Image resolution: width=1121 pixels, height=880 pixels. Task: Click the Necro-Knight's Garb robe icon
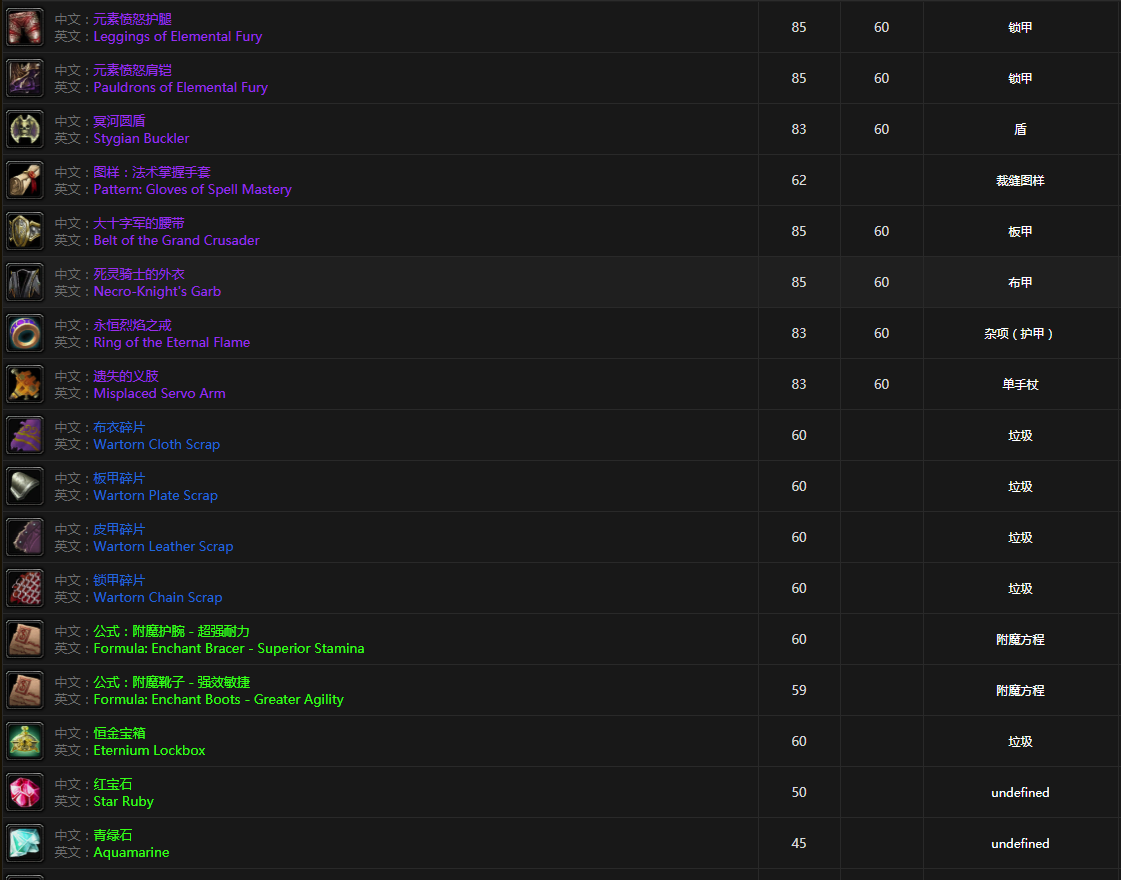coord(25,282)
